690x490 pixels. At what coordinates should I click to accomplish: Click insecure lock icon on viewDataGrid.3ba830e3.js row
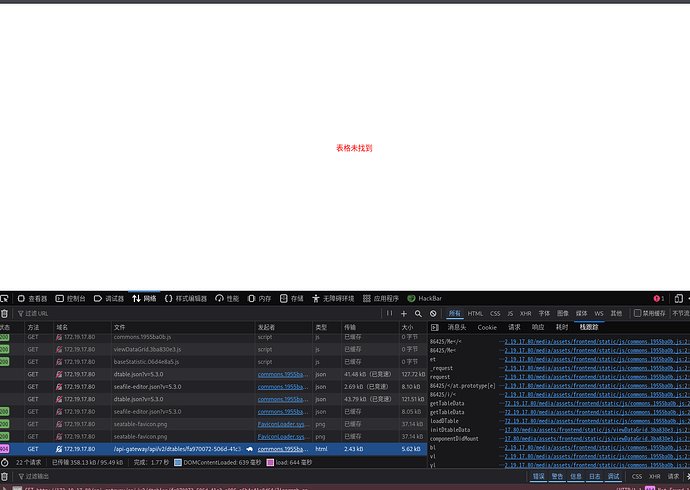click(59, 349)
